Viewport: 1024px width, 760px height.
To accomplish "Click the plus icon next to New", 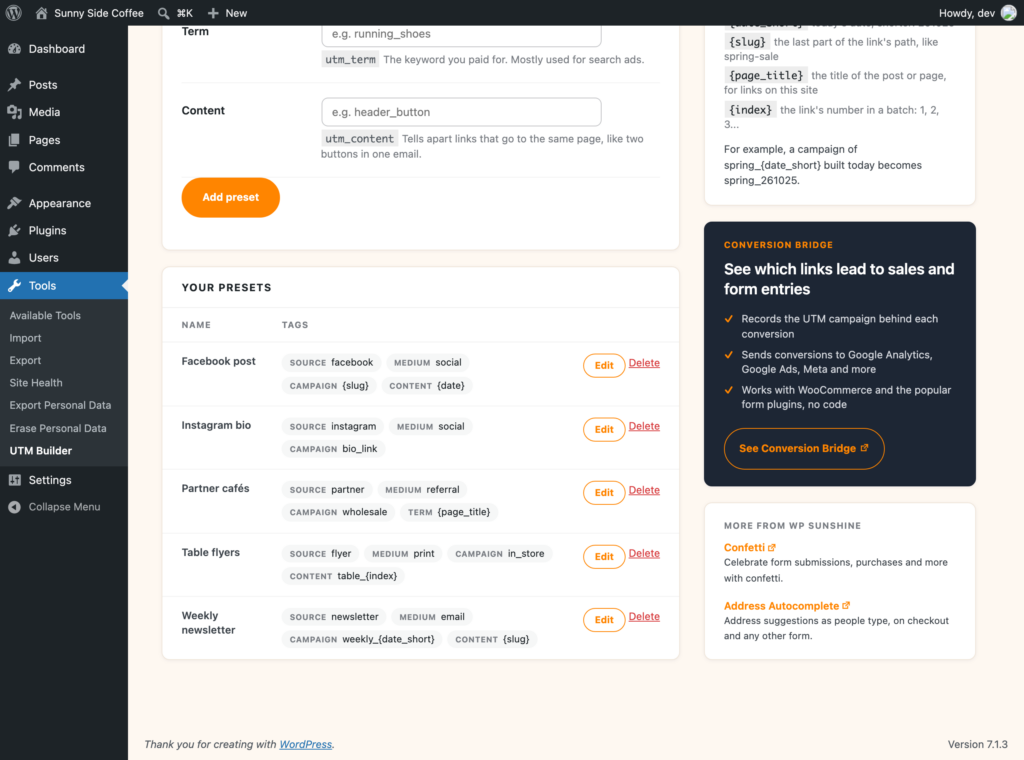I will point(213,13).
